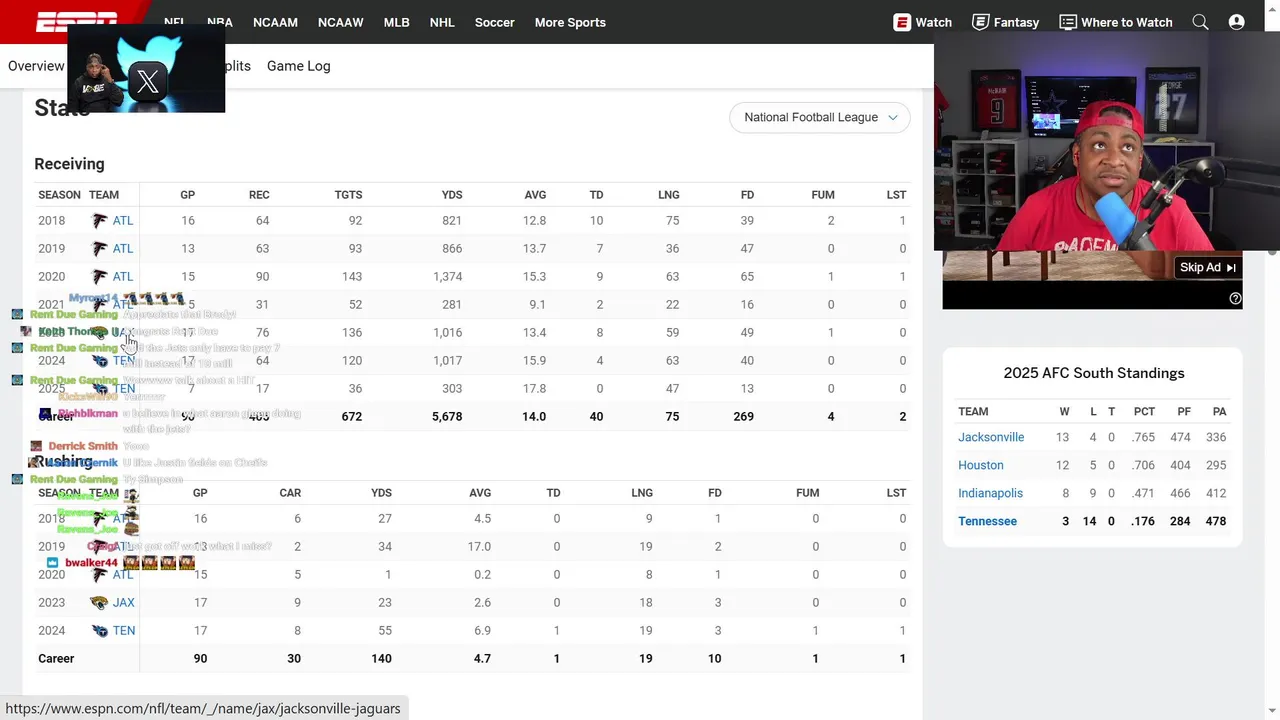Click the Titans logo in 2024 rushing row
Screen dimensions: 1280x720
coord(99,630)
